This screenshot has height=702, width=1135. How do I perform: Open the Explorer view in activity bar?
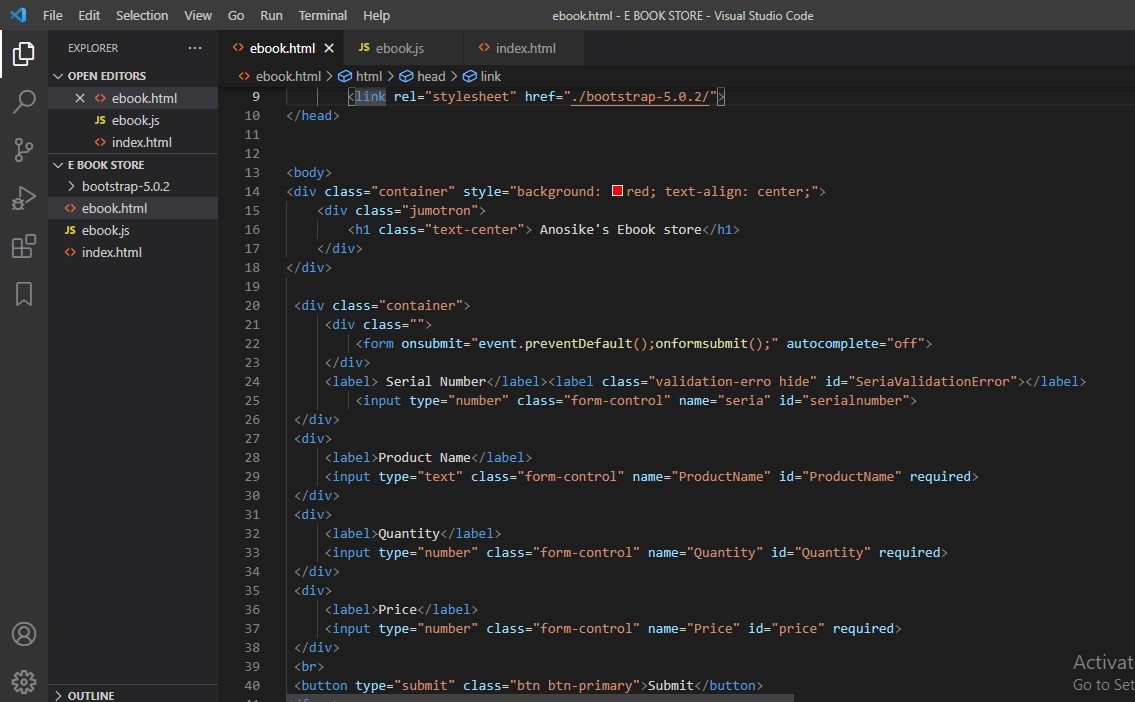point(23,54)
